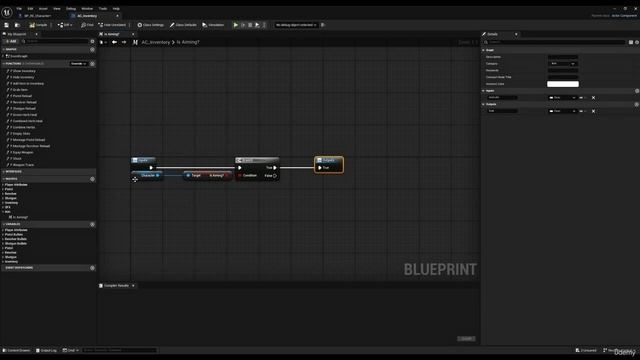This screenshot has height=360, width=640.
Task: Compile the blueprint
Action: tap(38, 25)
